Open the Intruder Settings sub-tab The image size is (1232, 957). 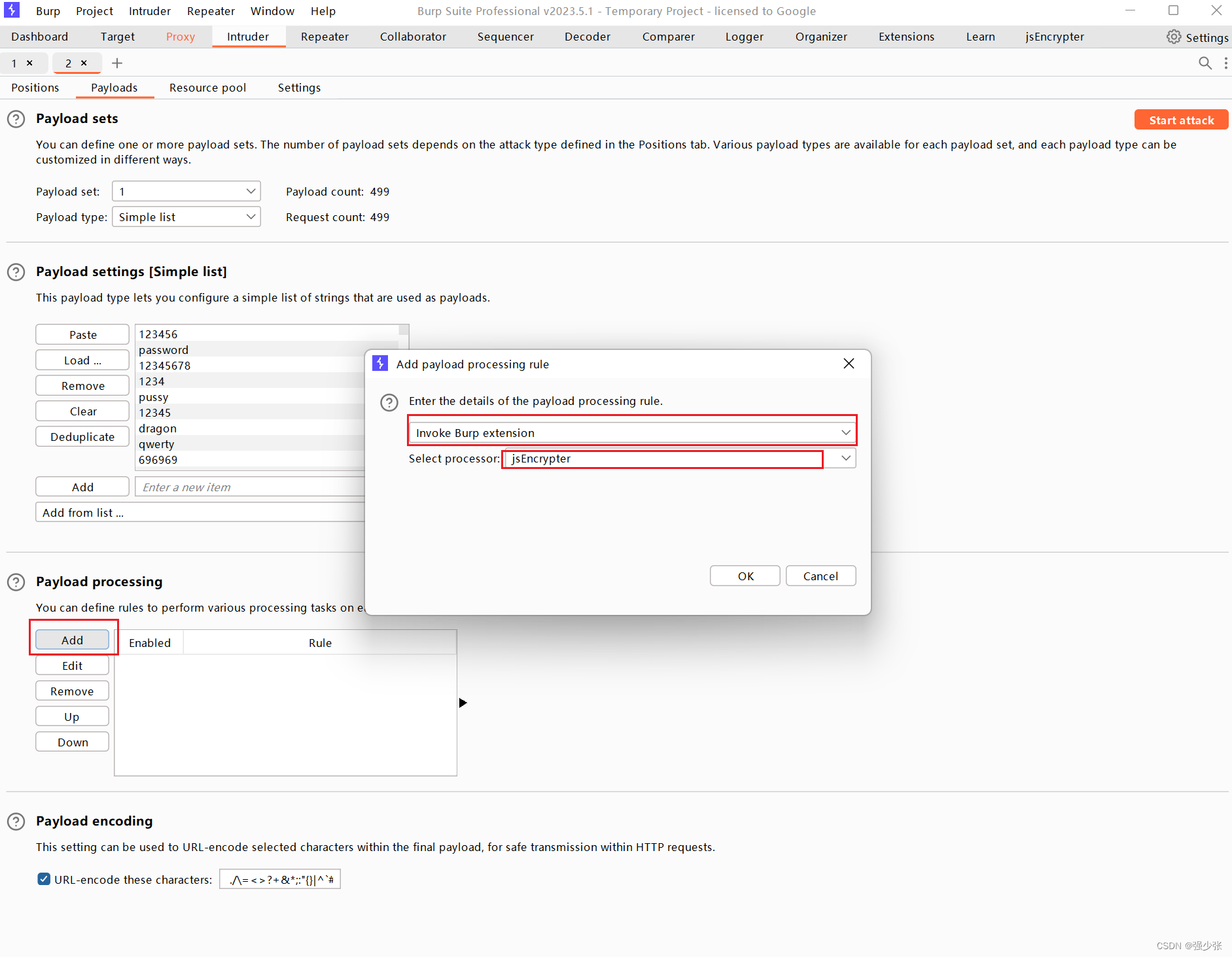click(x=299, y=88)
